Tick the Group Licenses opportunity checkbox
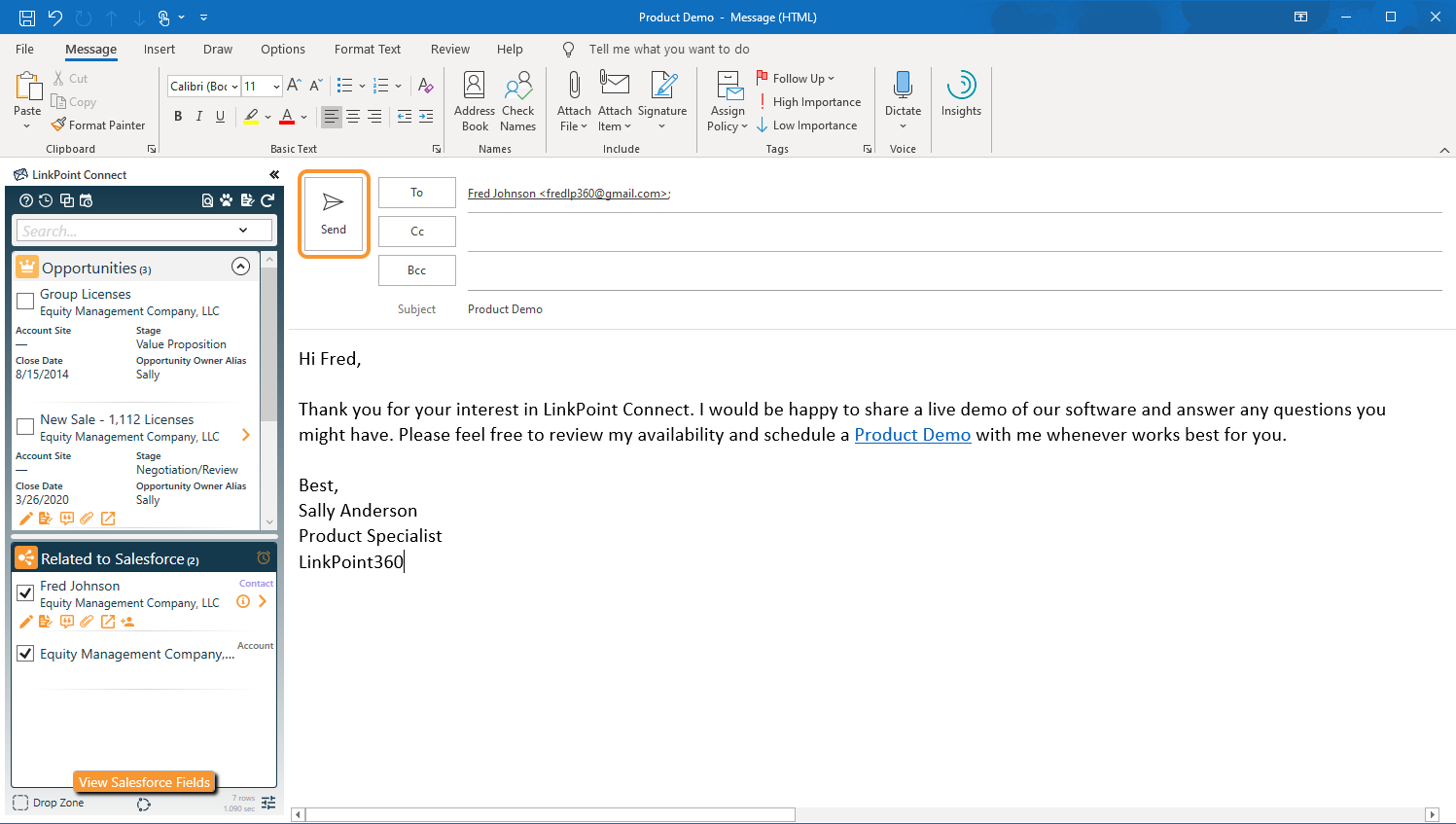The width and height of the screenshot is (1456, 824). tap(26, 302)
